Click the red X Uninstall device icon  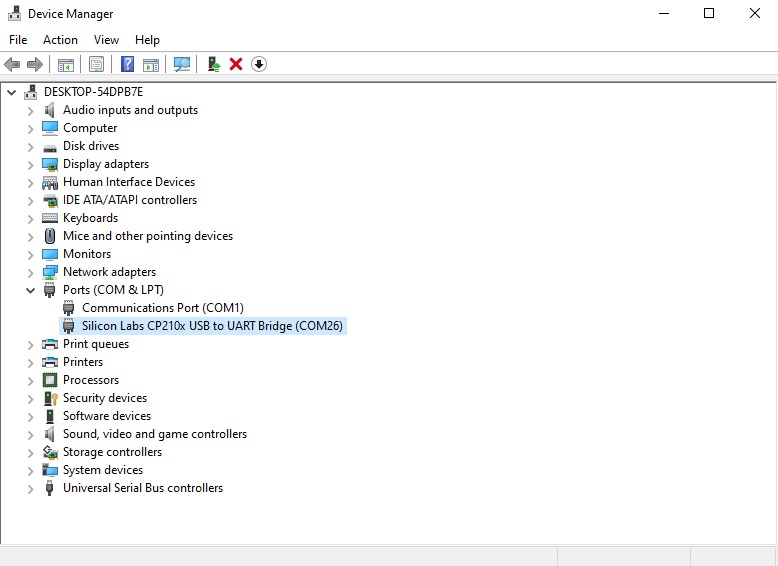236,64
